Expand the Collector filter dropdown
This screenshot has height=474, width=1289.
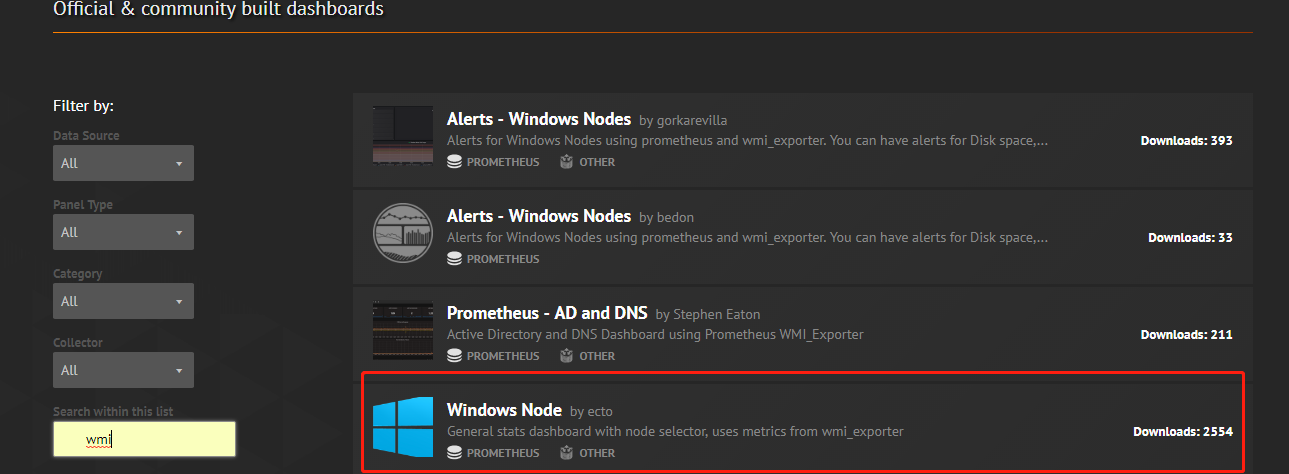pos(123,370)
